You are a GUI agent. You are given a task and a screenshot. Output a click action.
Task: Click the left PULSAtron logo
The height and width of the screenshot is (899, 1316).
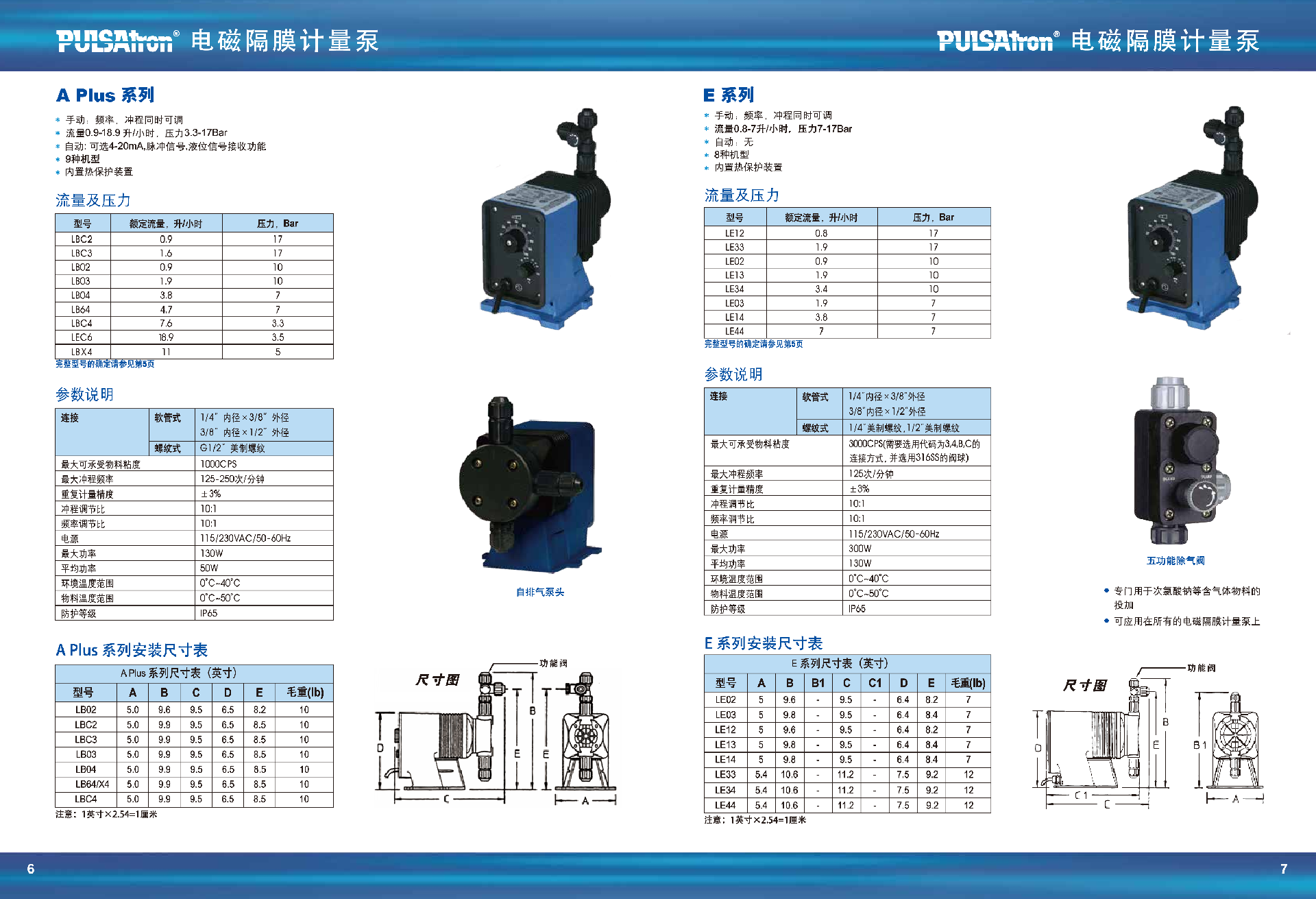[118, 41]
